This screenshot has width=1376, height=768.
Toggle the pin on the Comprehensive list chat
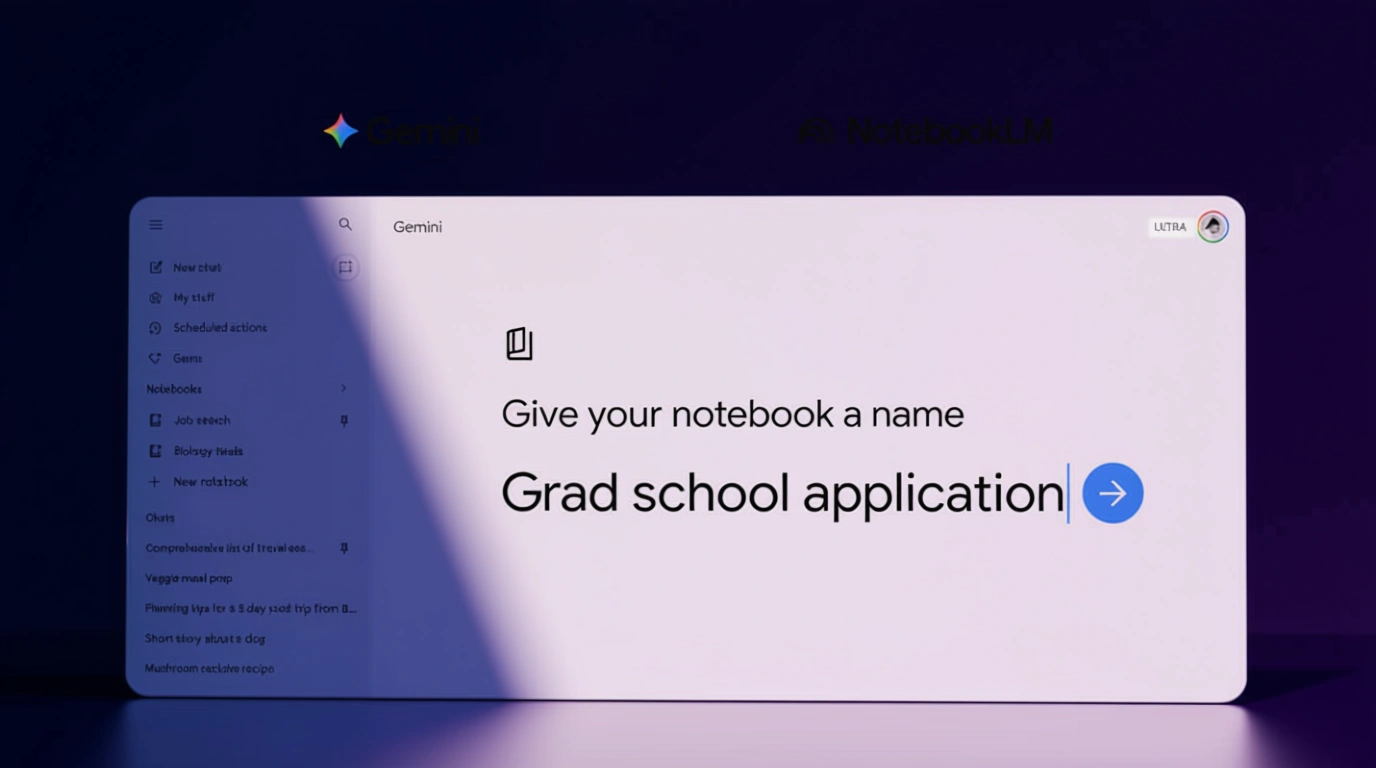pyautogui.click(x=344, y=548)
